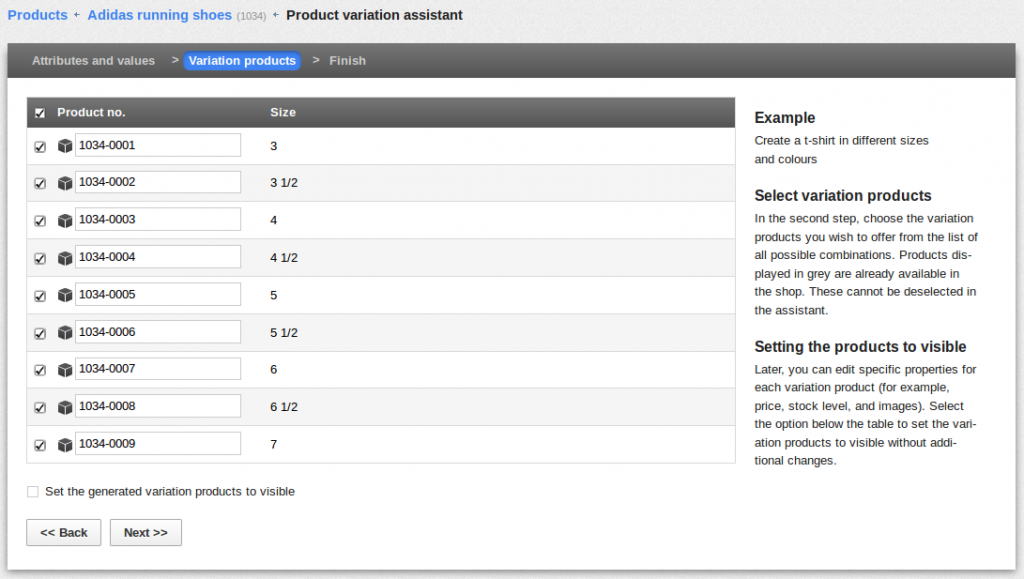Click product box icon for 1034-0008
1024x579 pixels.
(65, 407)
